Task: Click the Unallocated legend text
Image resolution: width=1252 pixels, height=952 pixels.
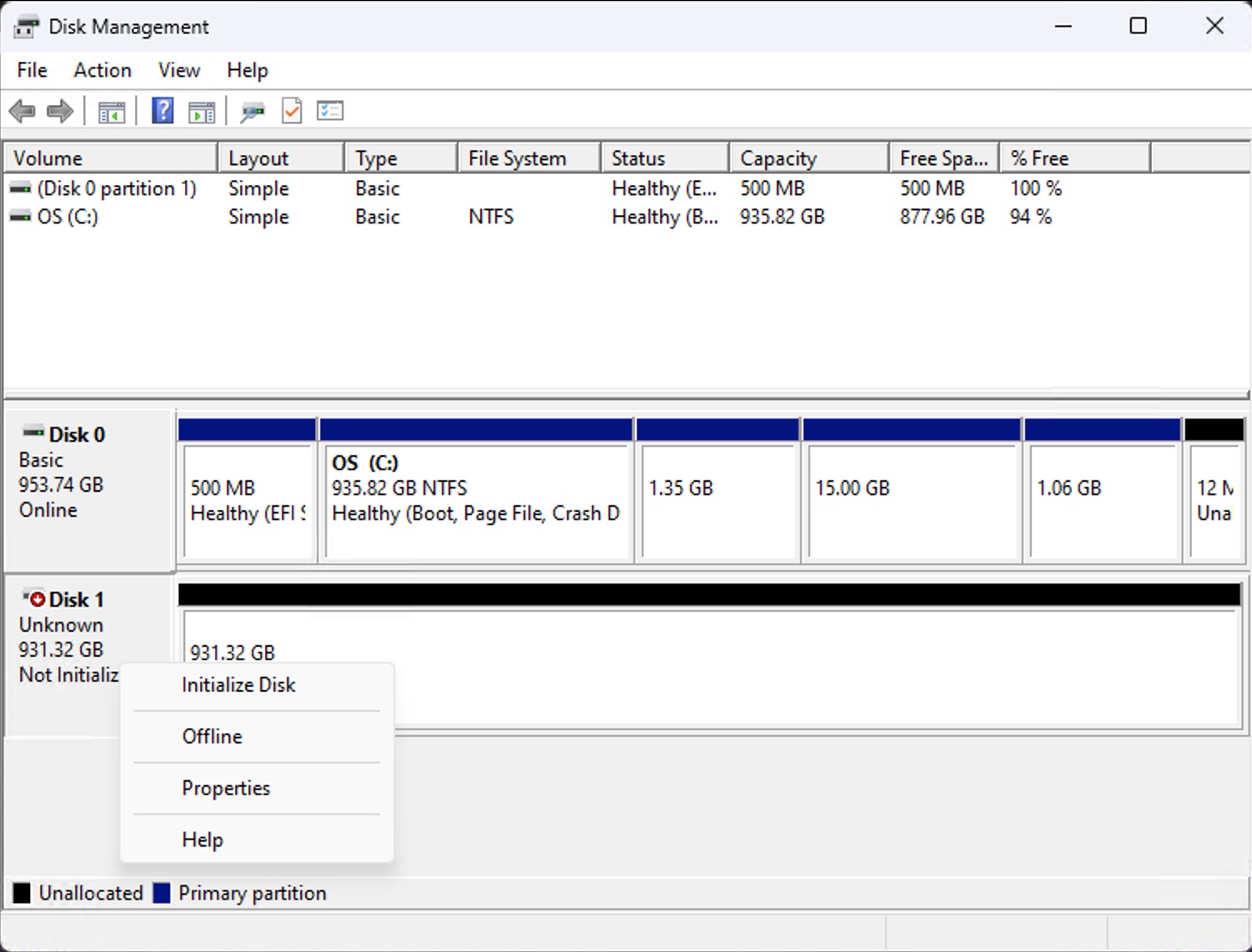Action: [x=91, y=894]
